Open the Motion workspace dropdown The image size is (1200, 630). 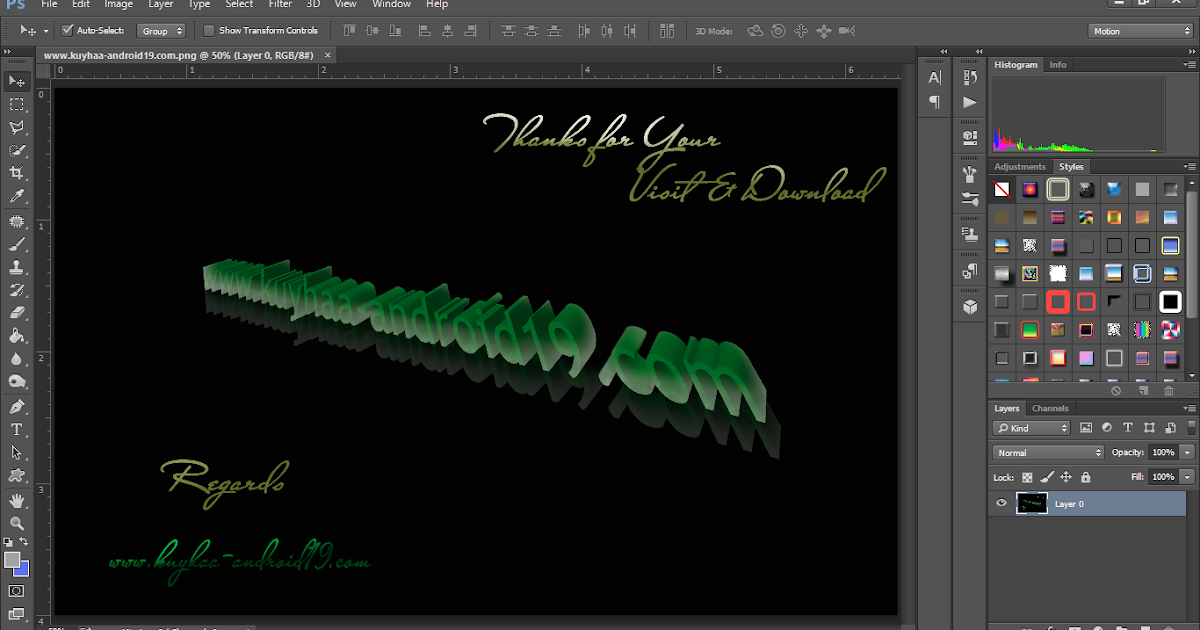[1140, 31]
